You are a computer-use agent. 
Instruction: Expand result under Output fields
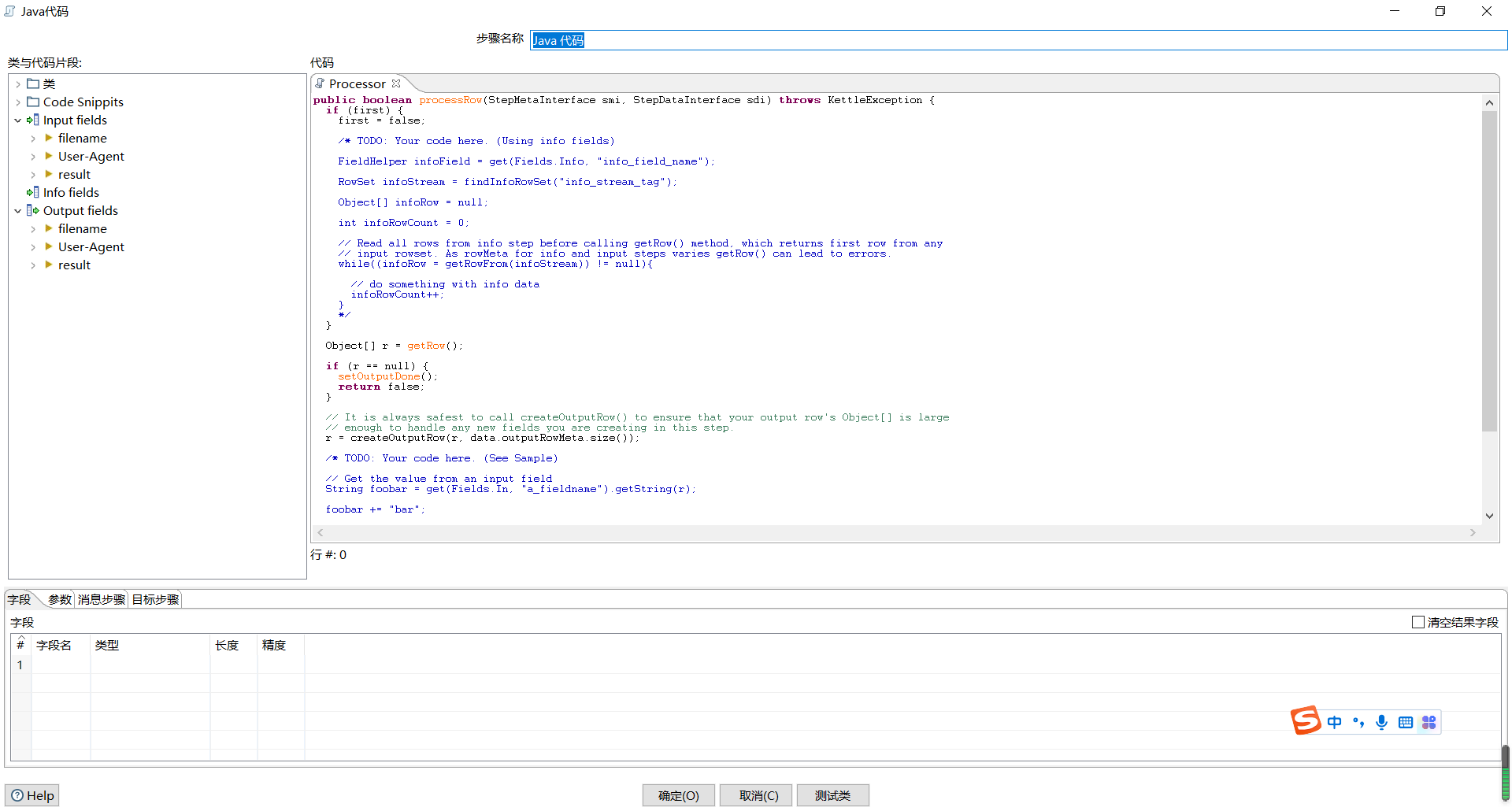tap(33, 265)
